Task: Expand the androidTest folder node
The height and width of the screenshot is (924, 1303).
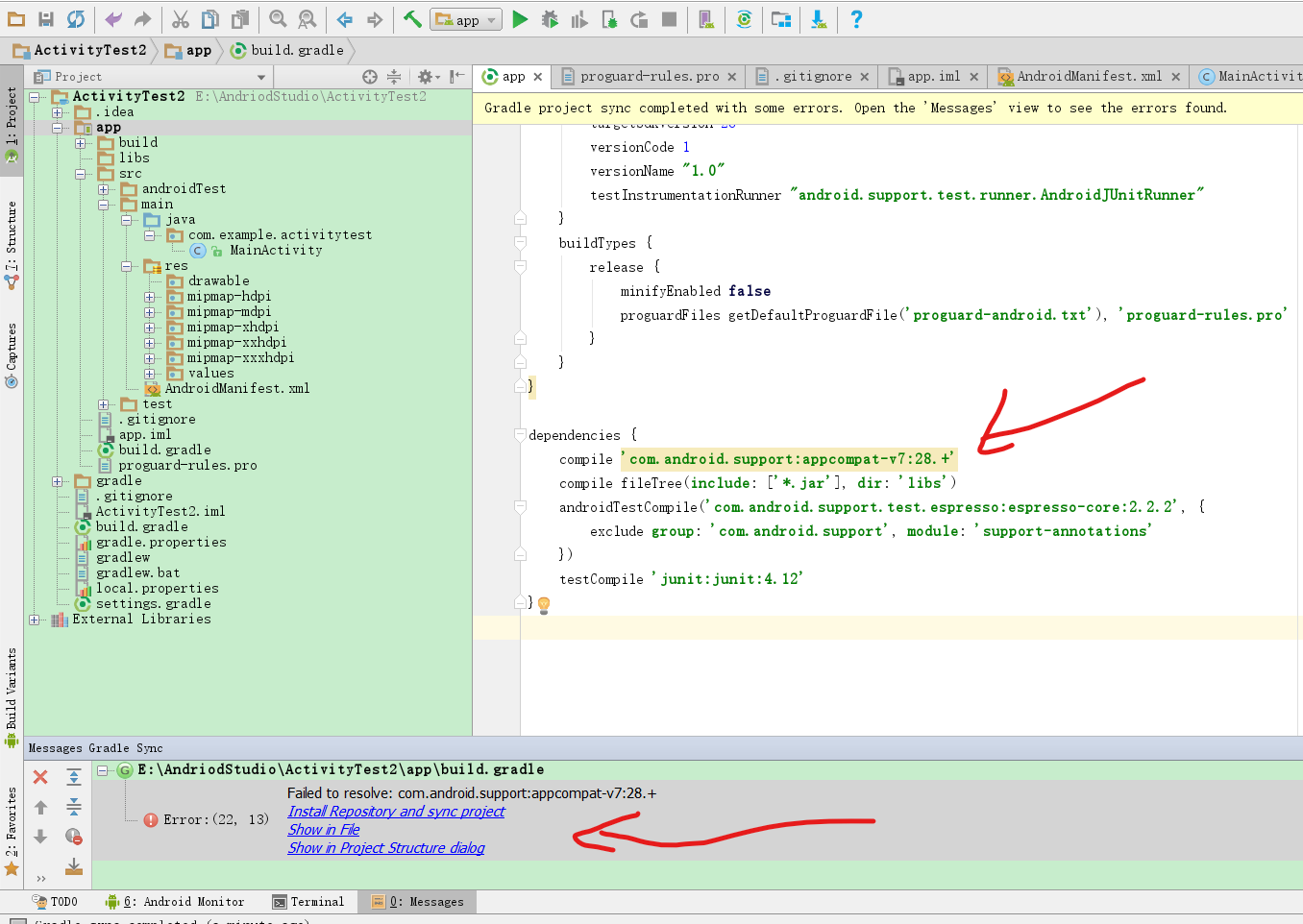Action: click(104, 189)
